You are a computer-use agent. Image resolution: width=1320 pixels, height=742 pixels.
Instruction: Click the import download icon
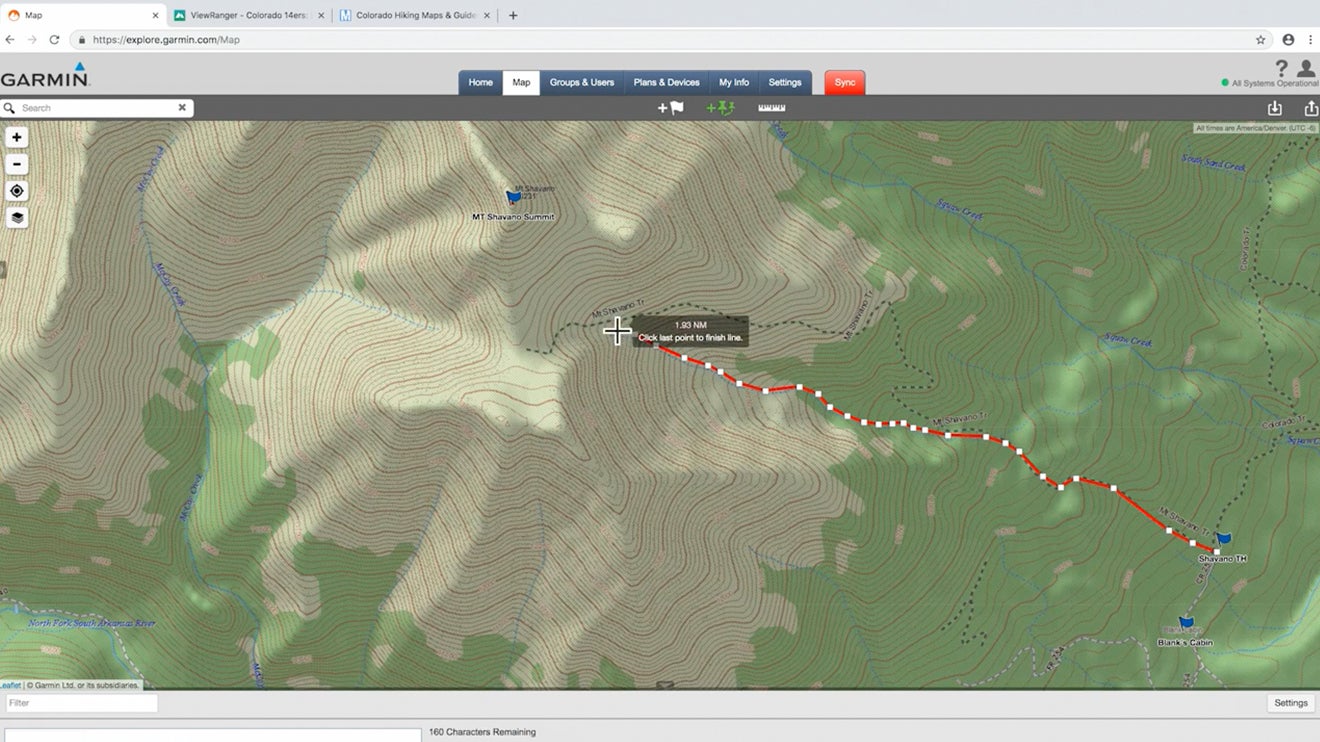point(1274,108)
